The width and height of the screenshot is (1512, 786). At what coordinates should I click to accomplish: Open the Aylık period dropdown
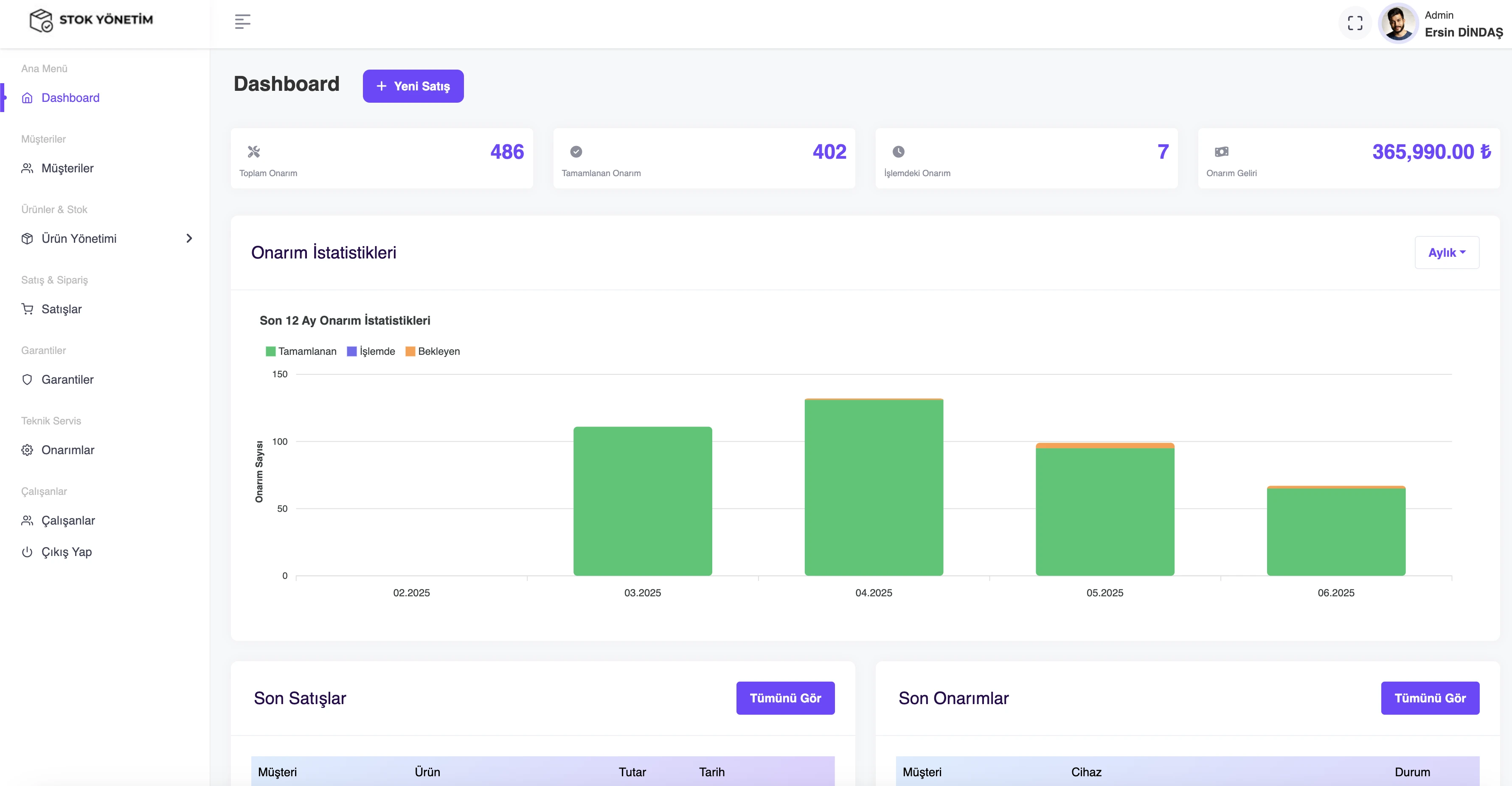pos(1446,253)
